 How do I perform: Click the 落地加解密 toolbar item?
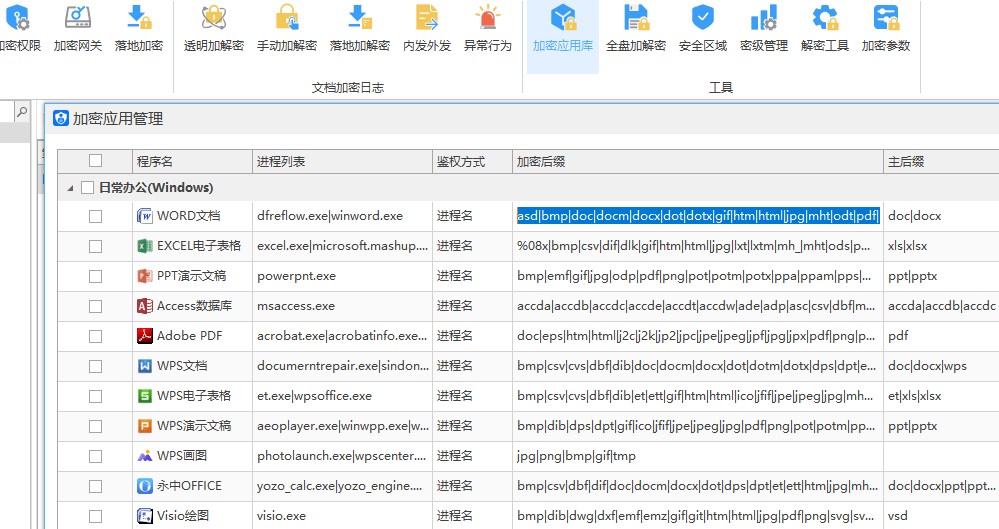359,30
